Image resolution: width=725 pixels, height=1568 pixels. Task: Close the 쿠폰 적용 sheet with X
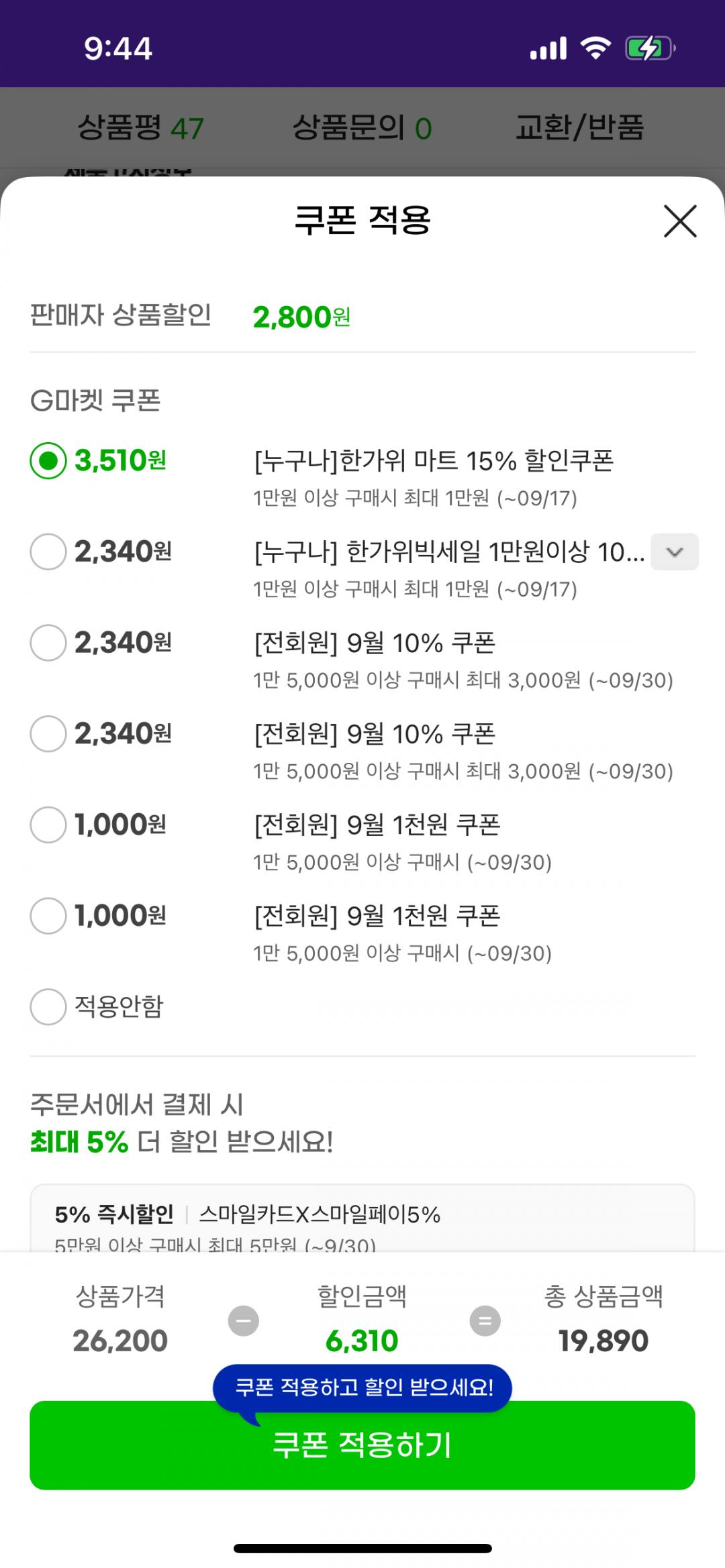point(680,221)
